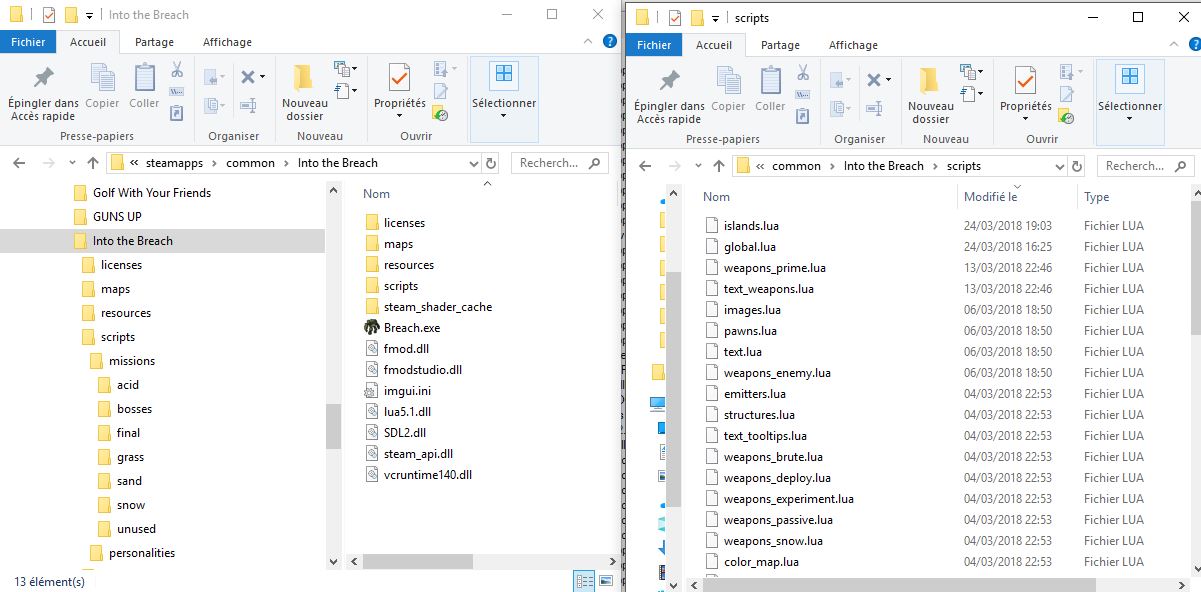Sort by Modifié le column header

tap(990, 197)
